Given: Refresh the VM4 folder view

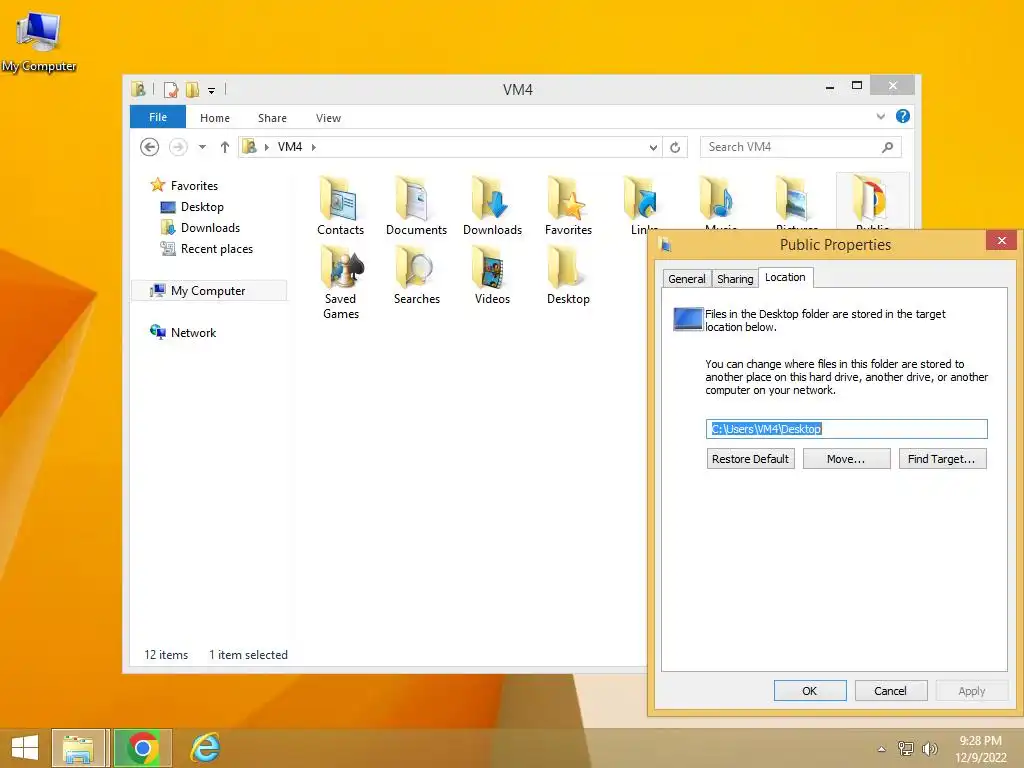Looking at the screenshot, I should pos(675,147).
